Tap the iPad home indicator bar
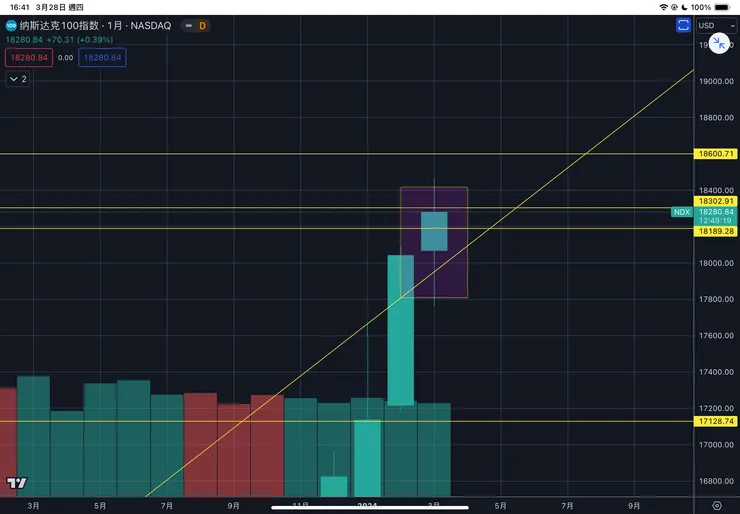740x514 pixels. pyautogui.click(x=370, y=508)
